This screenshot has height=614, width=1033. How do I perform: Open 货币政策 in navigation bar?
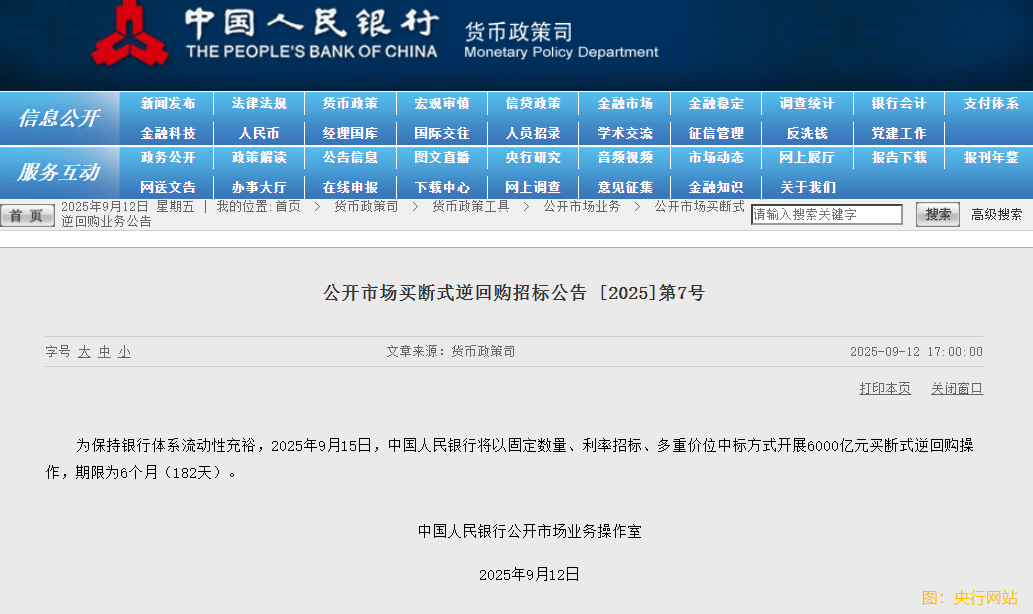coord(350,103)
